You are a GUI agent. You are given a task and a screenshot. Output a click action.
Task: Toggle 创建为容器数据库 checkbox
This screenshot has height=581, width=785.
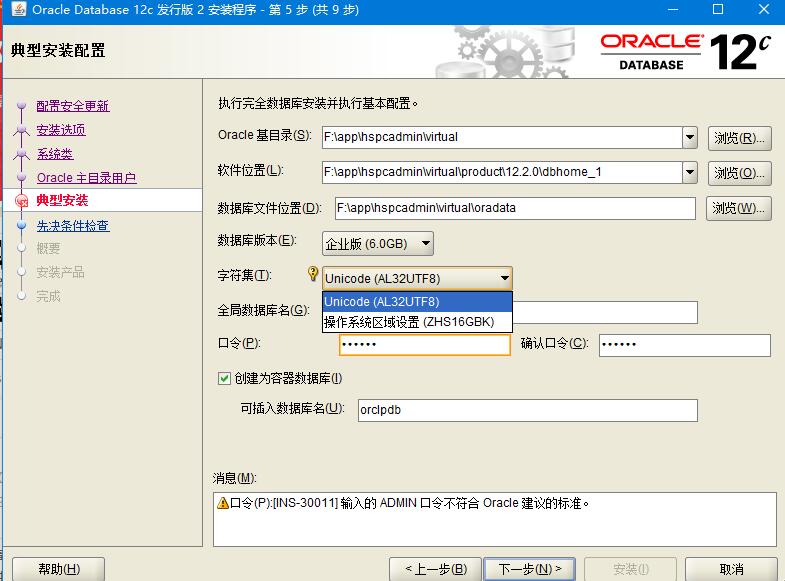coord(224,378)
